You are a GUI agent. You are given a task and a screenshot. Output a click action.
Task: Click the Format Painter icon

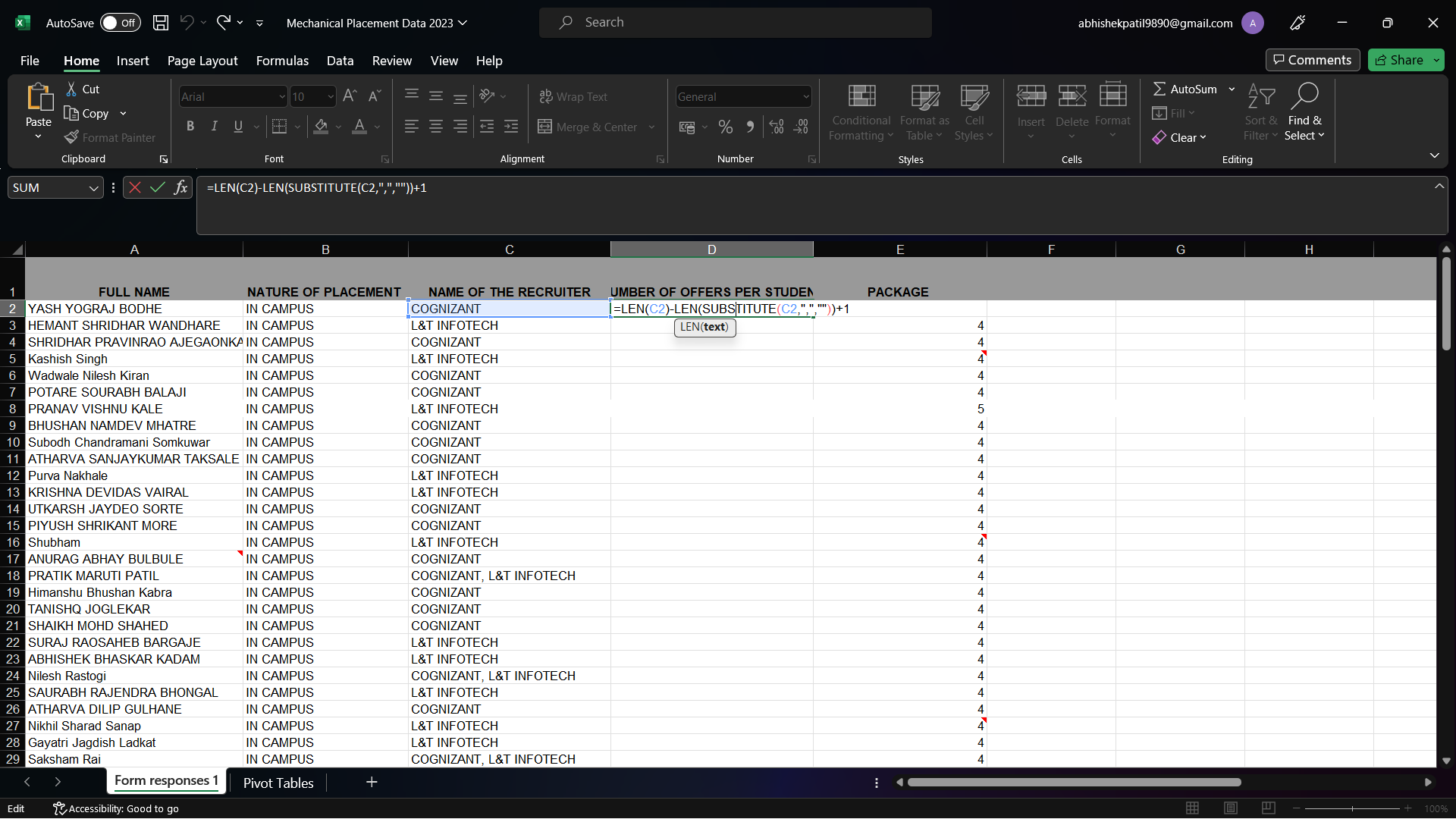(x=72, y=137)
